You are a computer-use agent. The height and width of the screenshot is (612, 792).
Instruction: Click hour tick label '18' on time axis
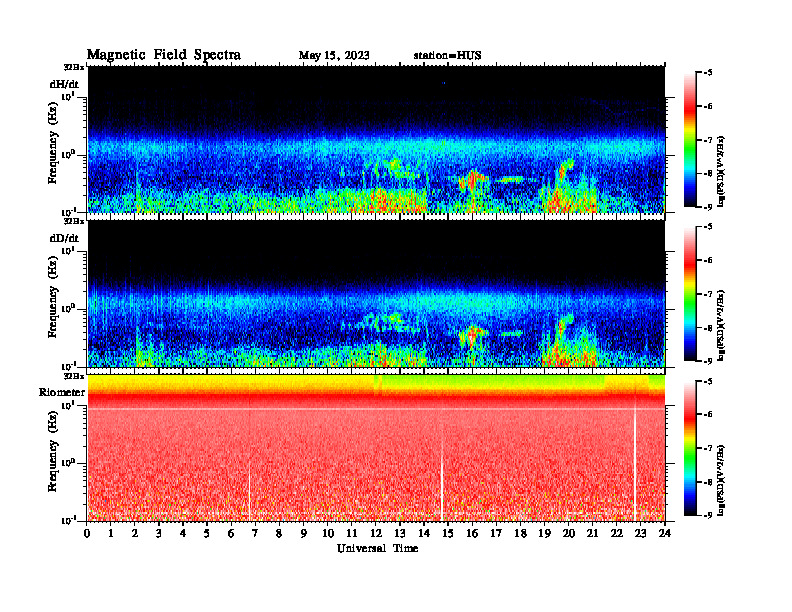pyautogui.click(x=521, y=534)
